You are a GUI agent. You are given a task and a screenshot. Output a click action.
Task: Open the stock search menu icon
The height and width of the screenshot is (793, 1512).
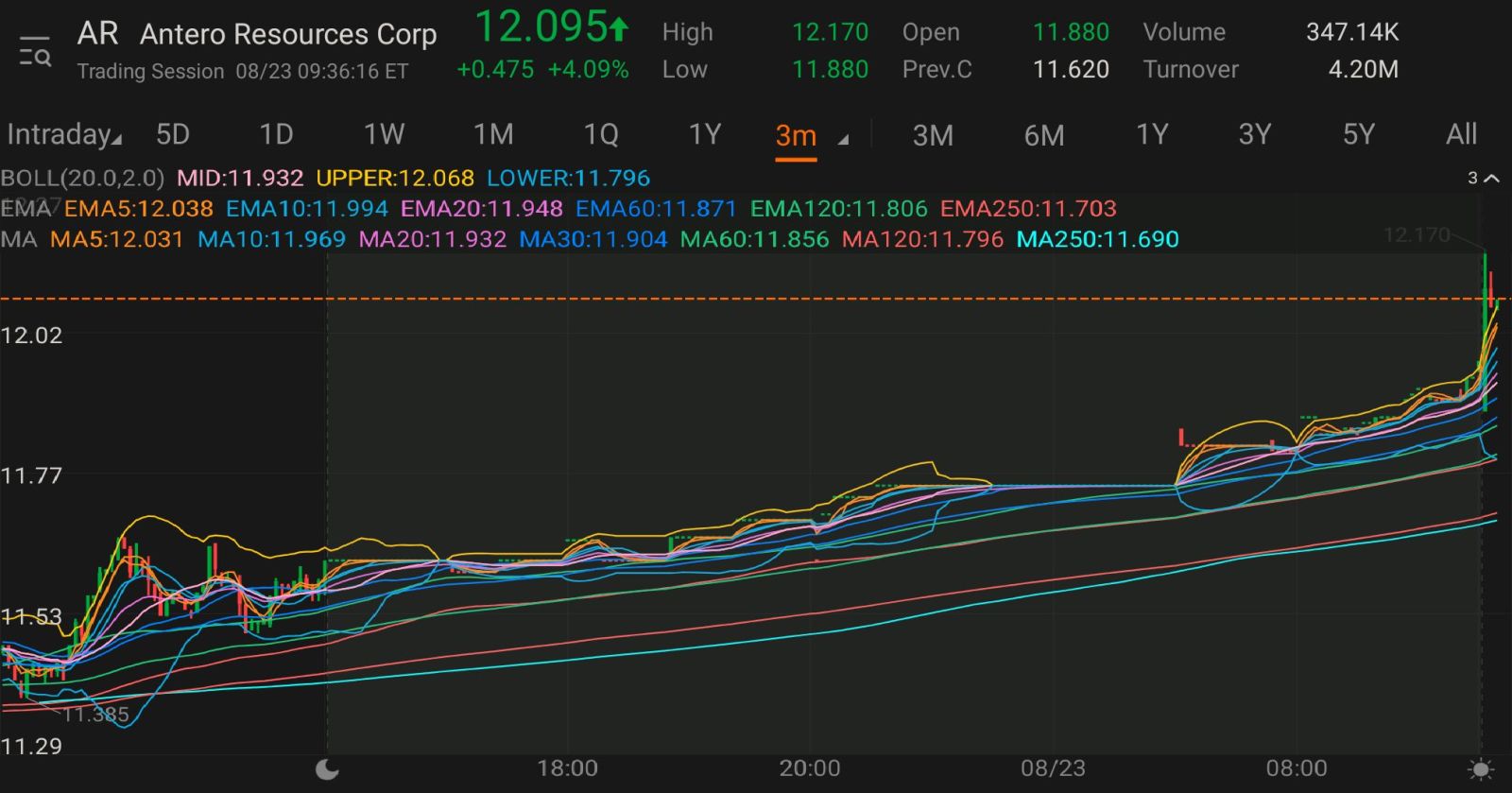tap(35, 50)
